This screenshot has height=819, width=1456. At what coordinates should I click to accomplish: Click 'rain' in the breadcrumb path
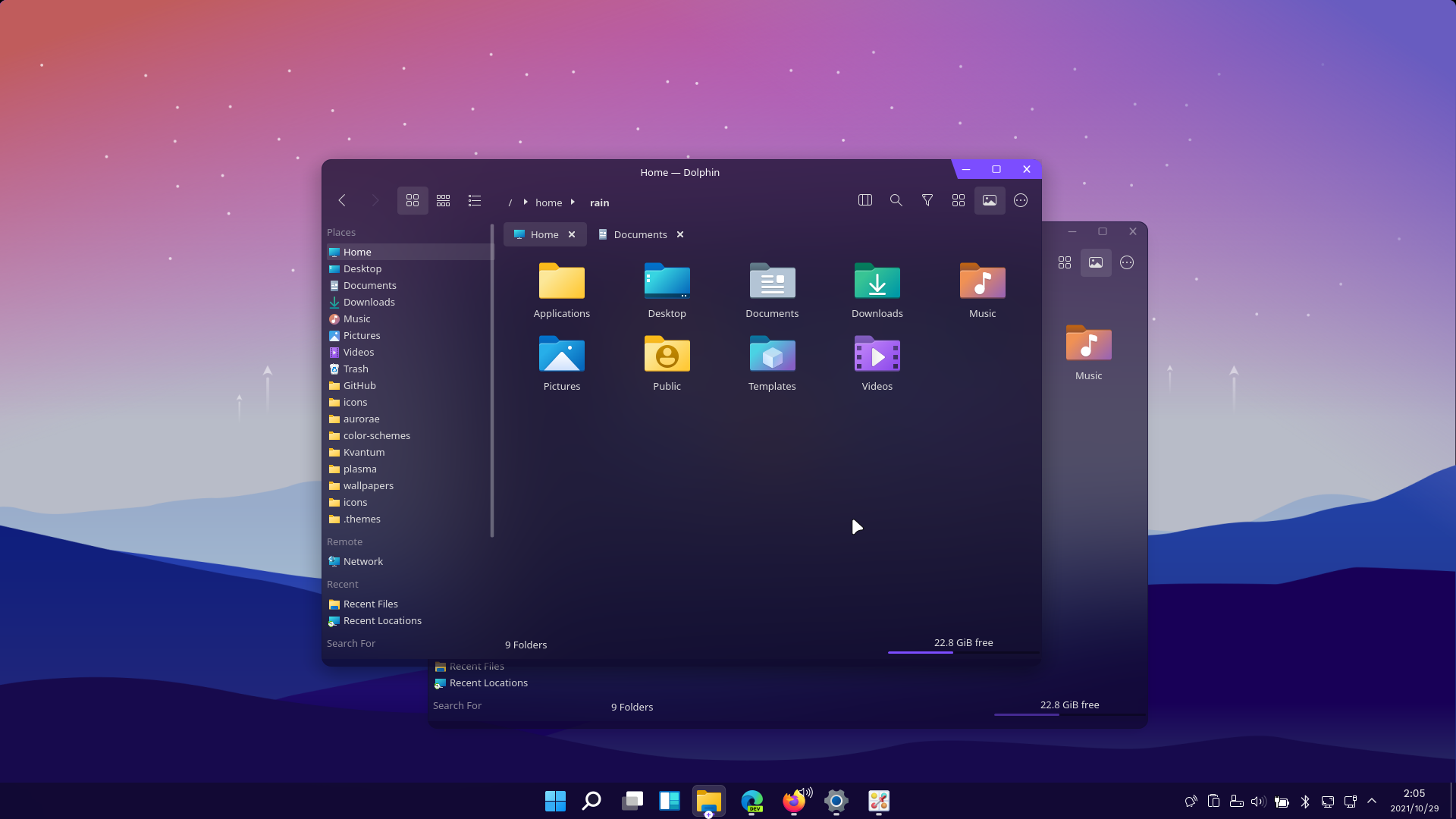coord(600,202)
